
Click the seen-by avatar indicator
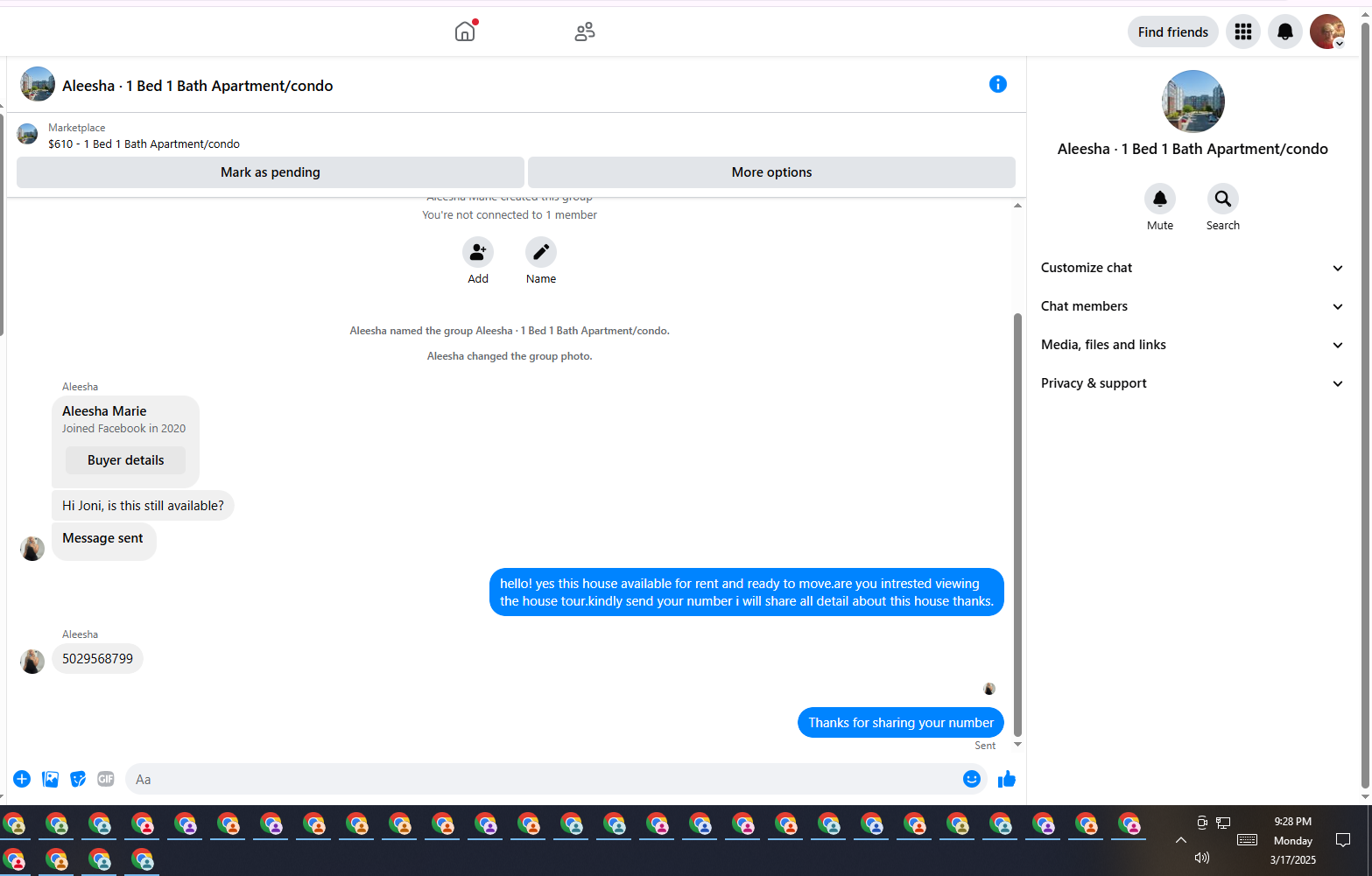(989, 689)
